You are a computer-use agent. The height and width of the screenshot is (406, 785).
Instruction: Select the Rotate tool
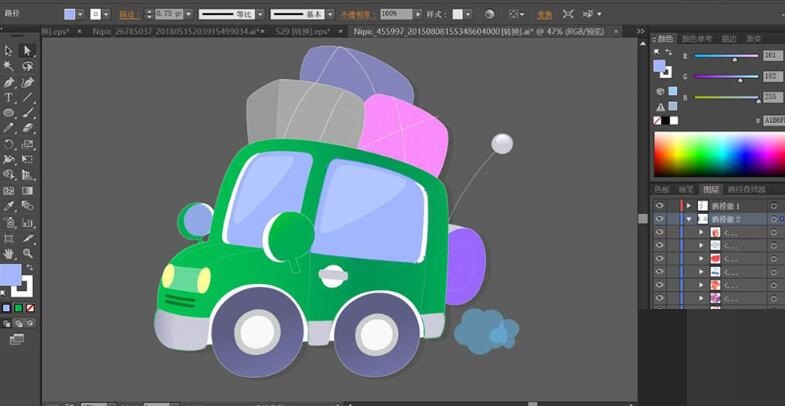[x=8, y=144]
